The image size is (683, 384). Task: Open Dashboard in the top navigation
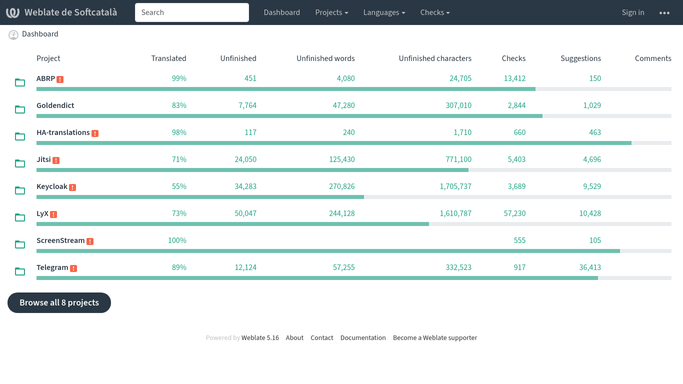tap(282, 12)
